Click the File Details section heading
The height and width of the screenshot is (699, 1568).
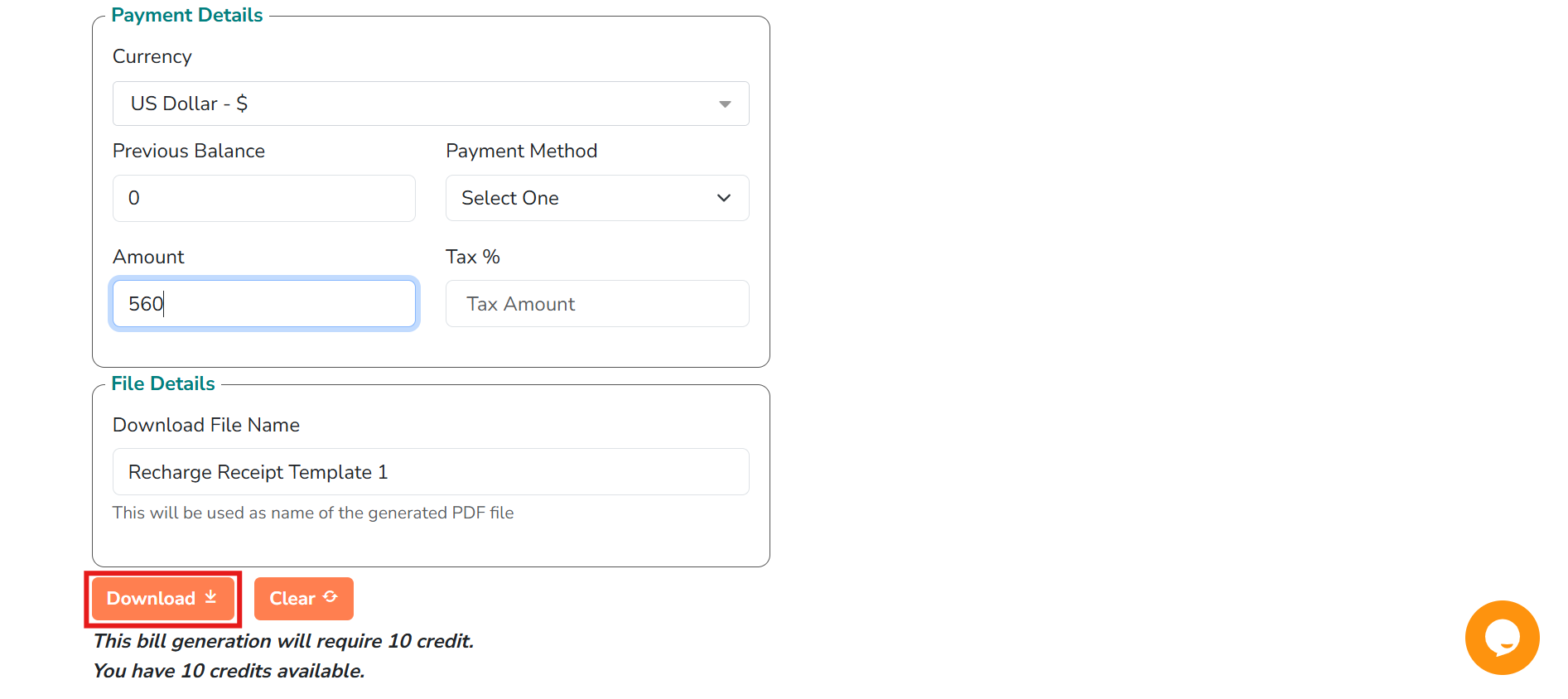pyautogui.click(x=163, y=383)
